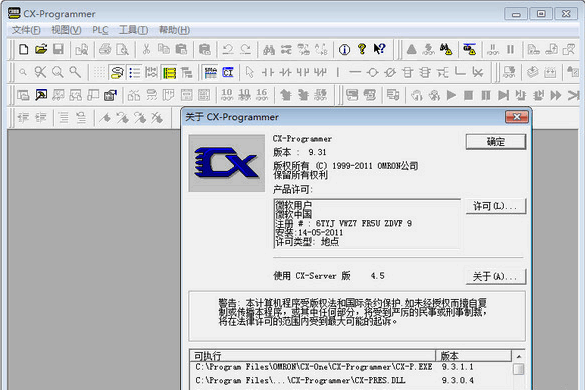Click the fast-forward double arrow icon
The height and width of the screenshot is (390, 585).
[x=556, y=96]
